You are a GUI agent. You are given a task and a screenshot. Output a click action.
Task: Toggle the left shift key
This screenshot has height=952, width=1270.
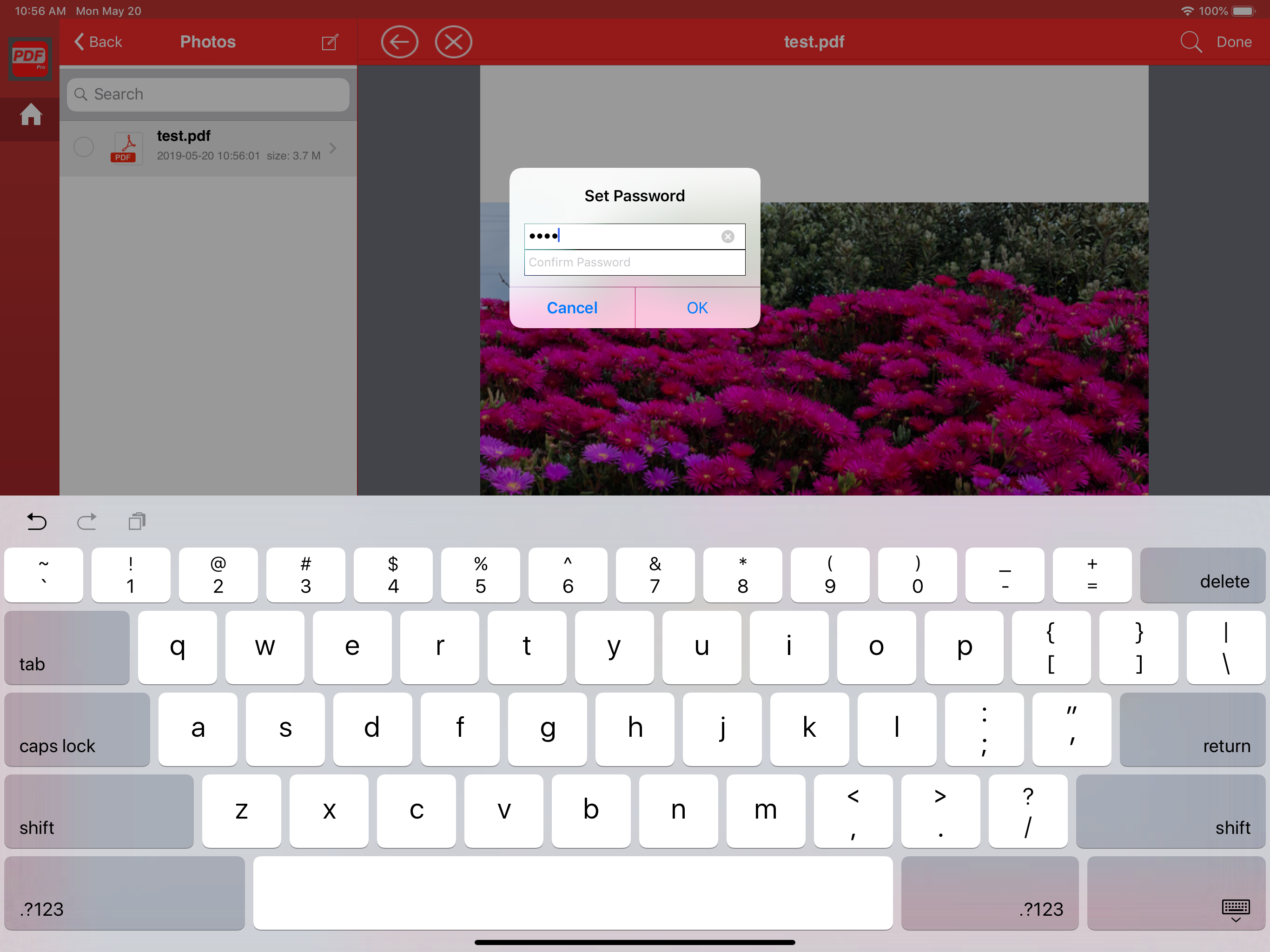99,811
